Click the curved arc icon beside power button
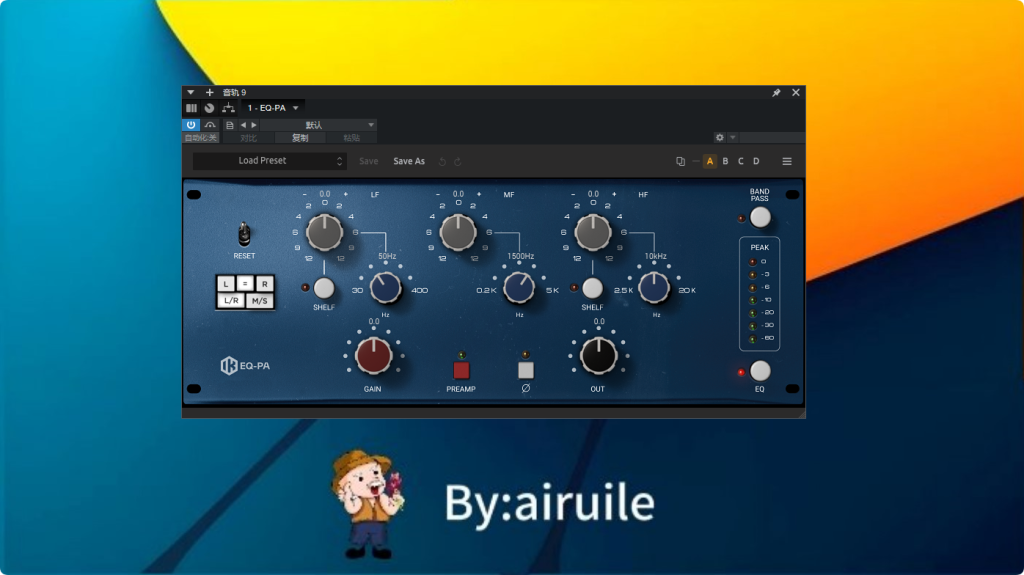Screen dimensions: 1024x575 click(x=210, y=125)
